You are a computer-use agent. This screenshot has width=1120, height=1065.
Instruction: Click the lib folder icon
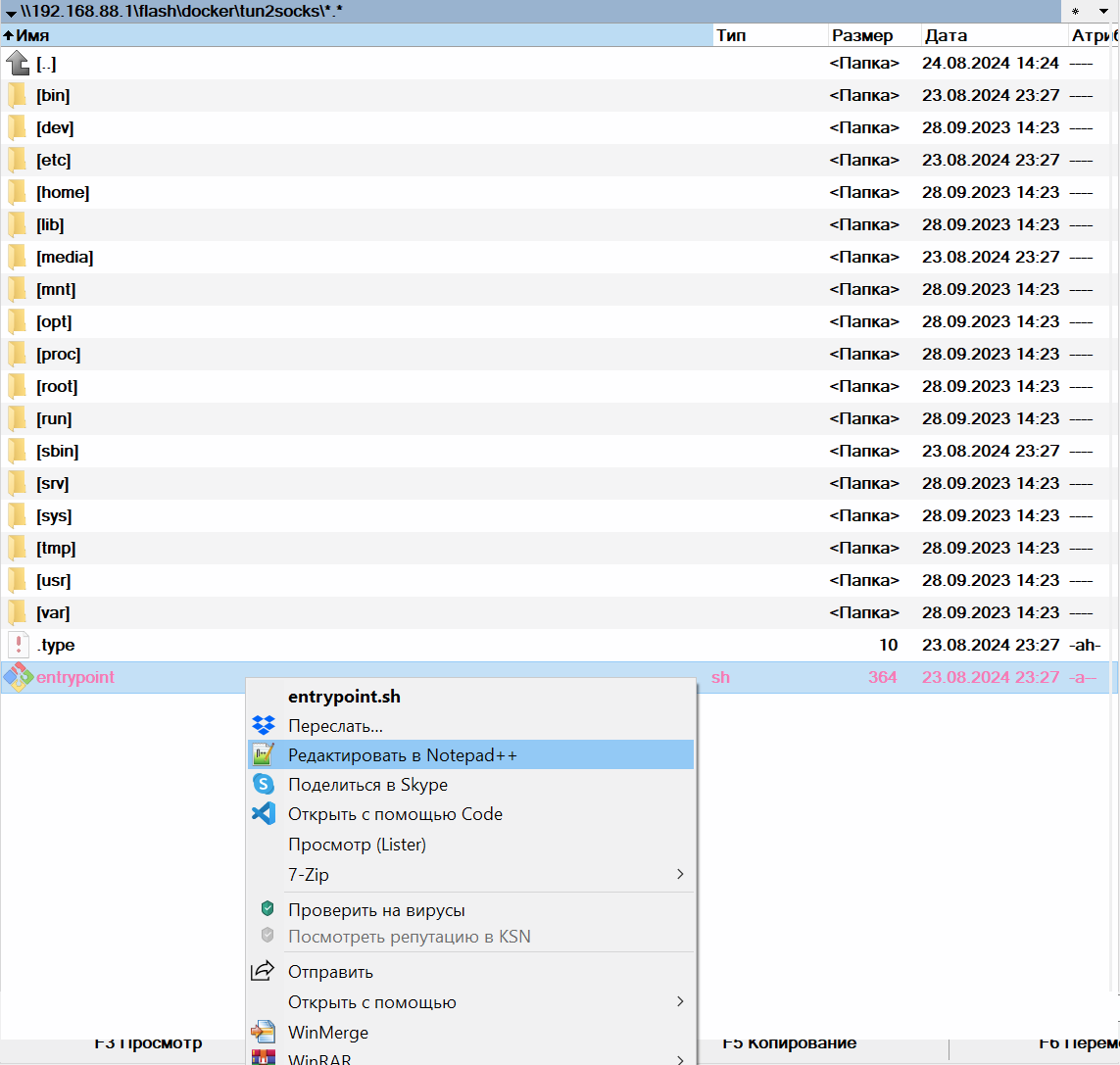pos(17,225)
